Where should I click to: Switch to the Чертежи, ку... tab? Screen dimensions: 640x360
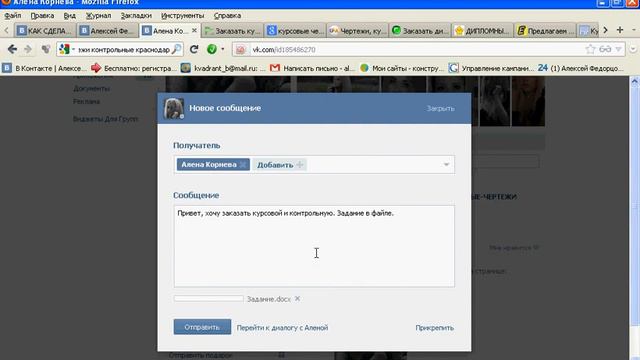[358, 31]
